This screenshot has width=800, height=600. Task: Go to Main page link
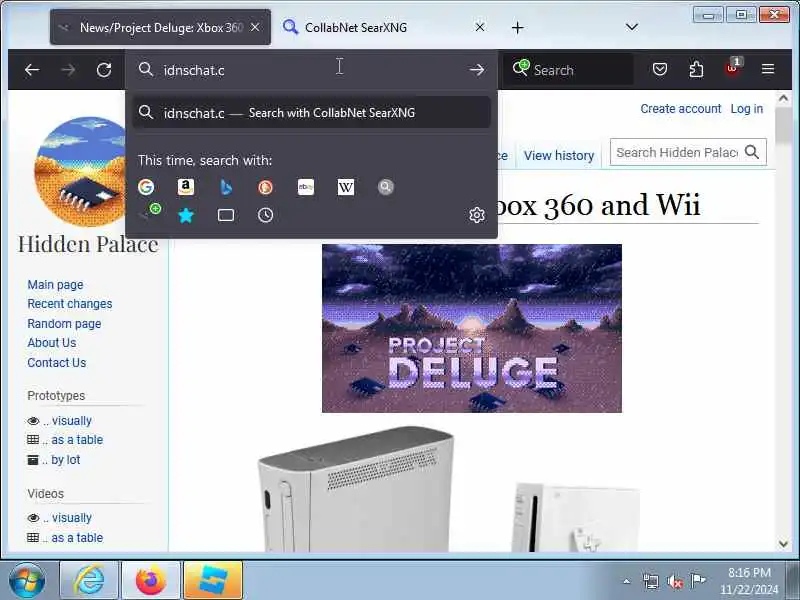(x=55, y=285)
